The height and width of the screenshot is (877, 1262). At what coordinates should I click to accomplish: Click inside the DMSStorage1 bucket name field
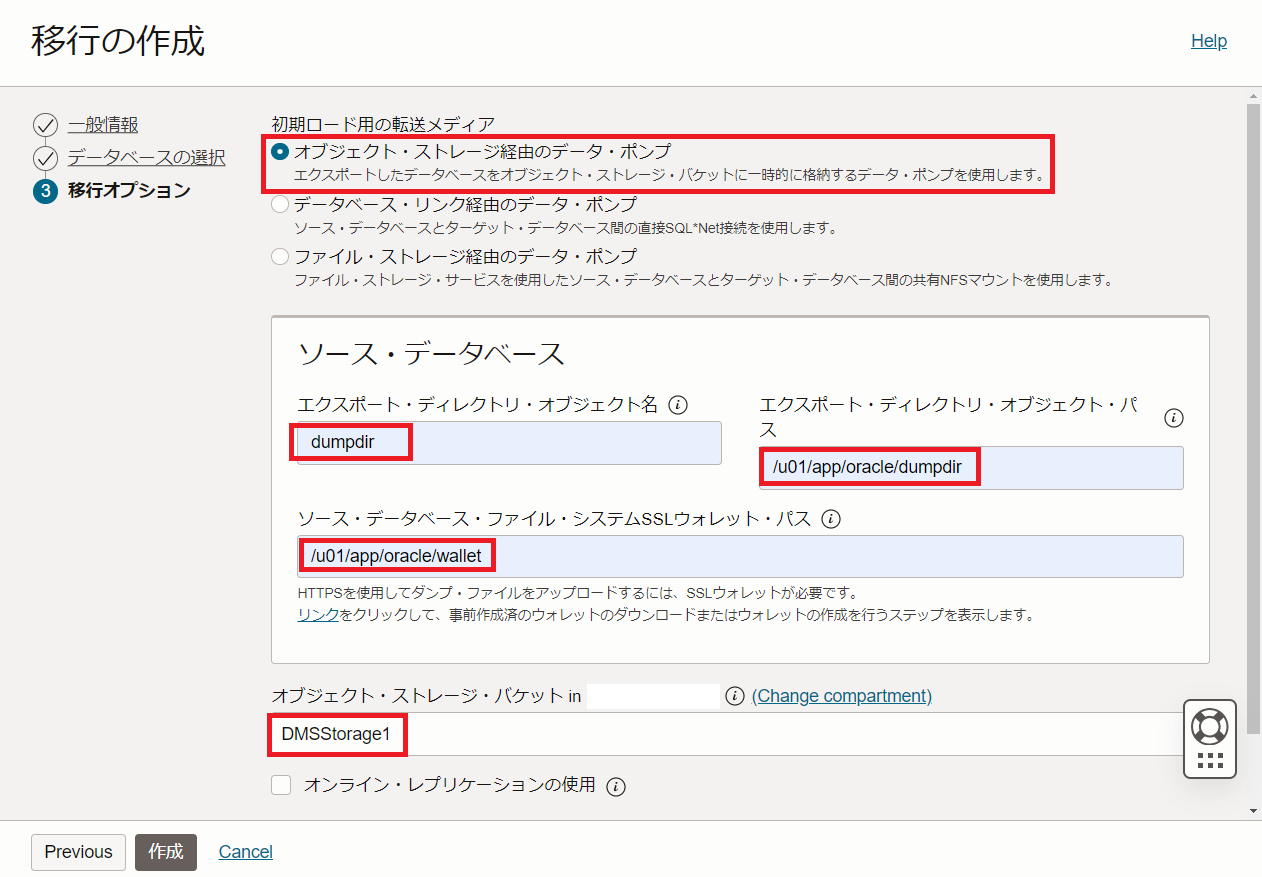point(337,734)
